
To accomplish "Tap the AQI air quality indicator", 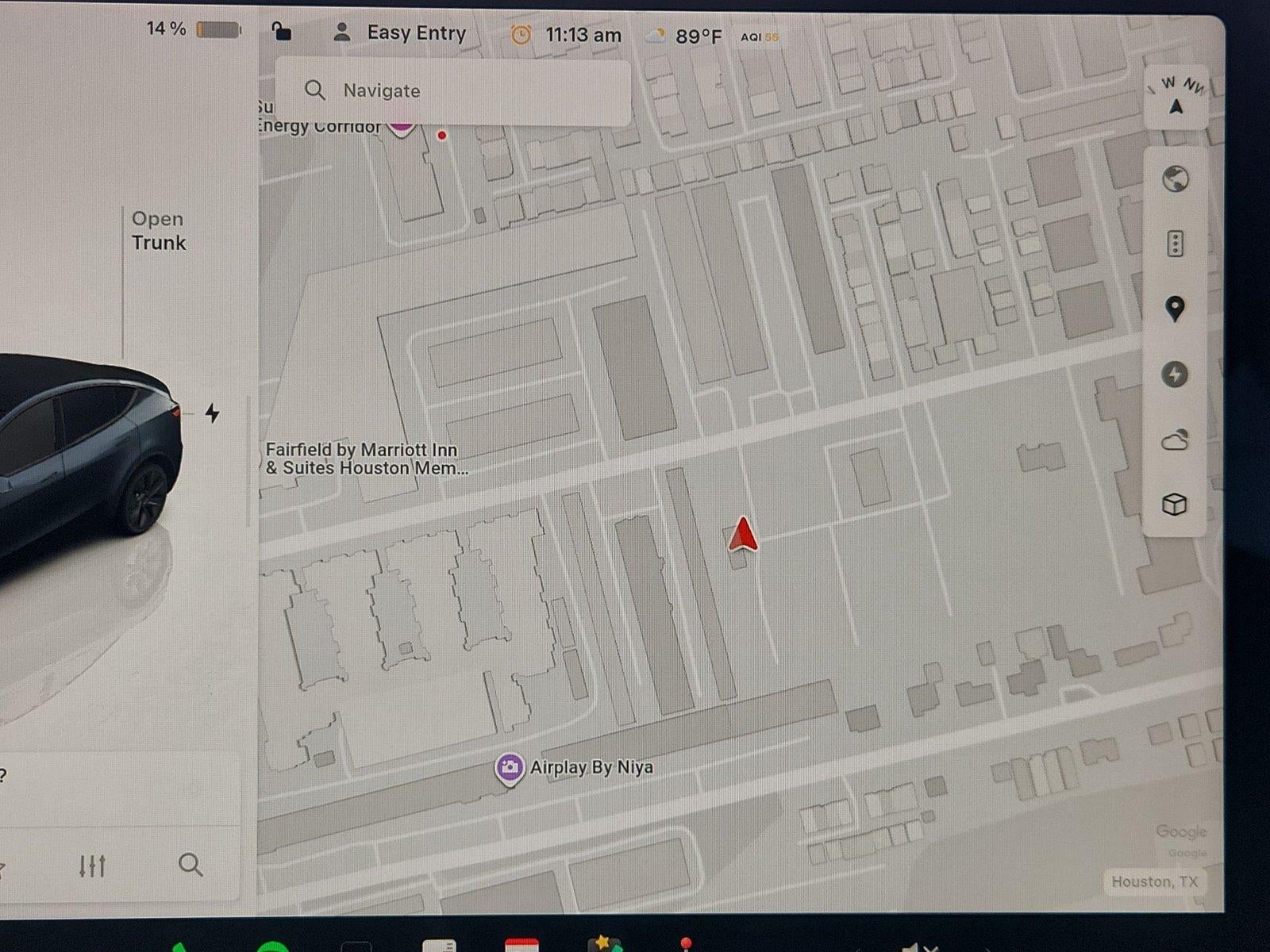I will coord(760,37).
